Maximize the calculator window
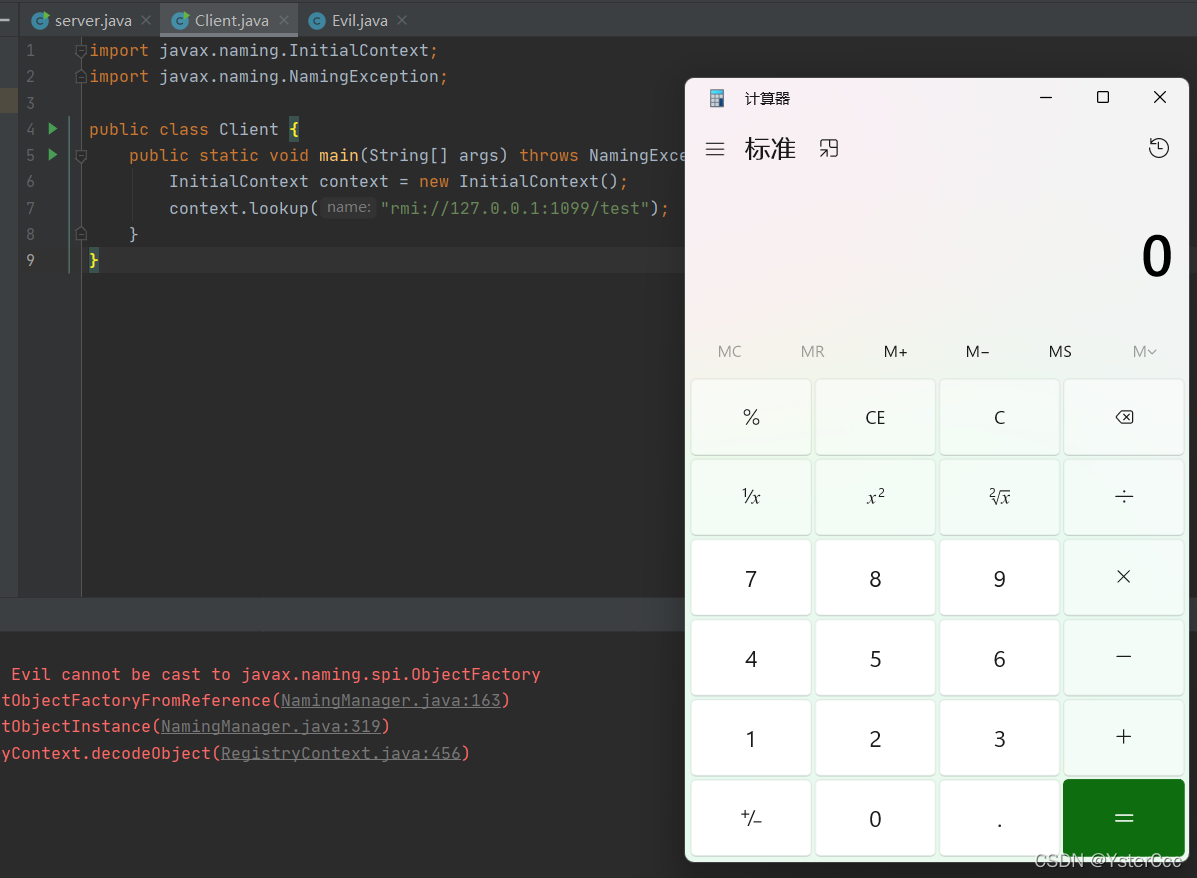The height and width of the screenshot is (878, 1197). (x=1102, y=97)
